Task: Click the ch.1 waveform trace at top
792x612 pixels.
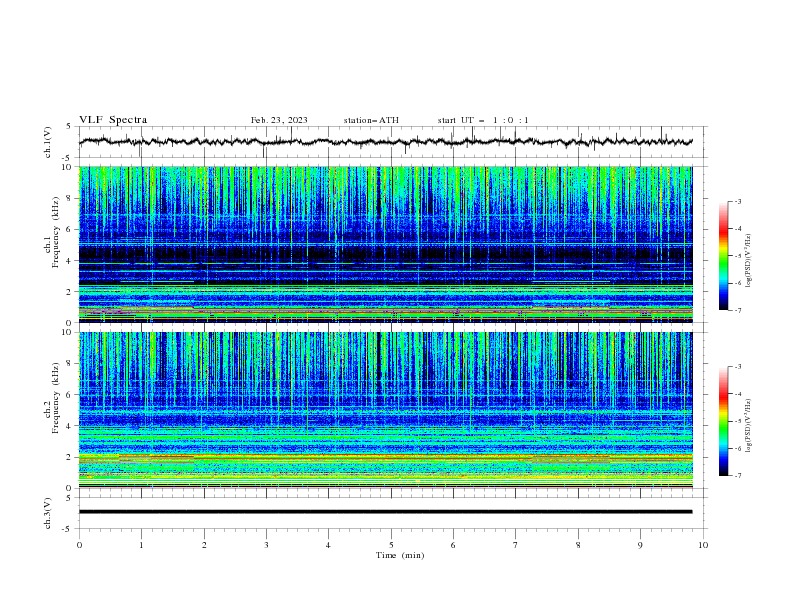Action: coord(385,142)
